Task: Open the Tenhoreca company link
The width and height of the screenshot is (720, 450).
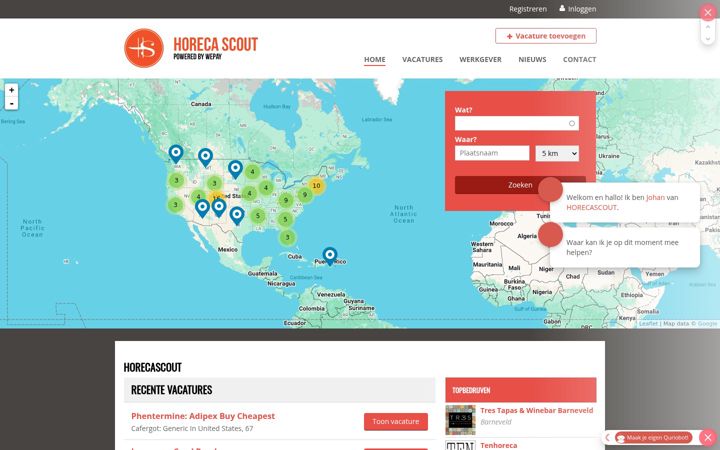Action: pos(499,445)
